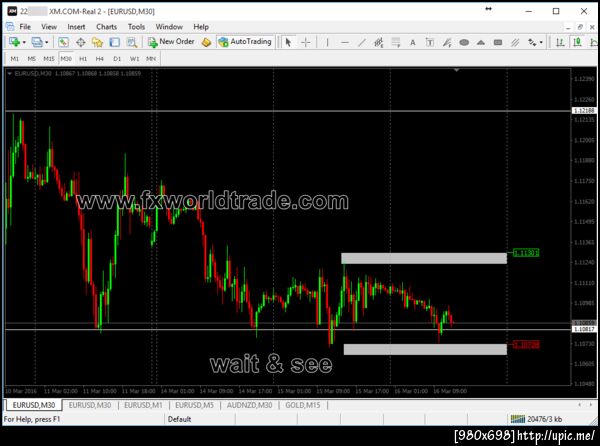Select the trendline tool

[x=362, y=42]
